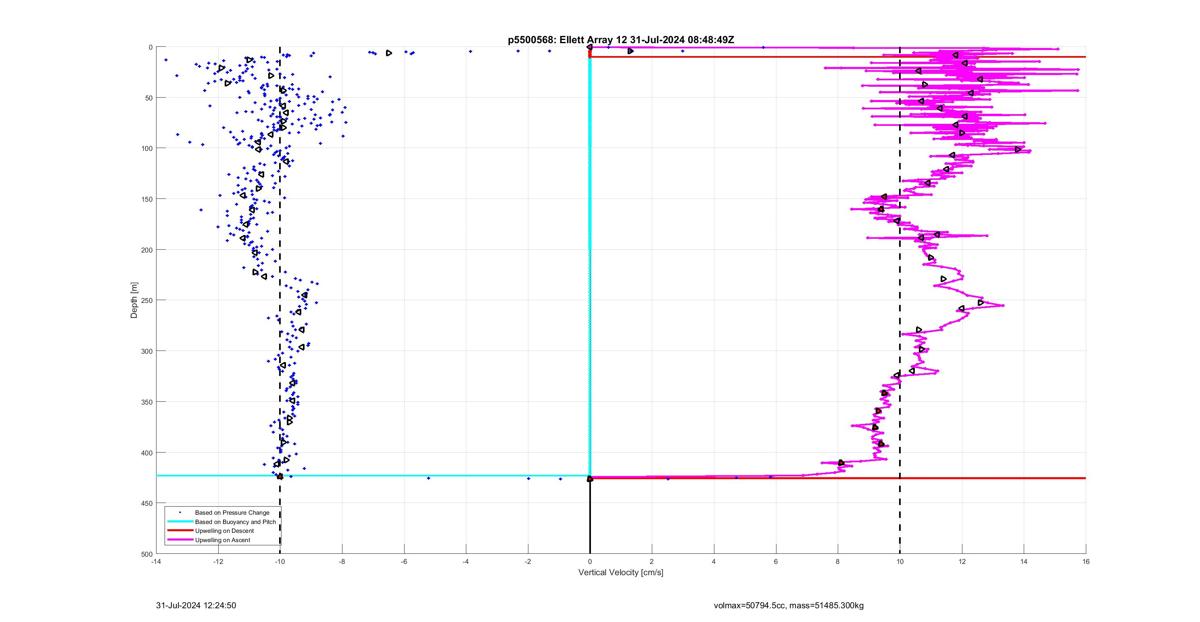
Task: Click velocity axis tick label '14'
Action: point(1024,562)
